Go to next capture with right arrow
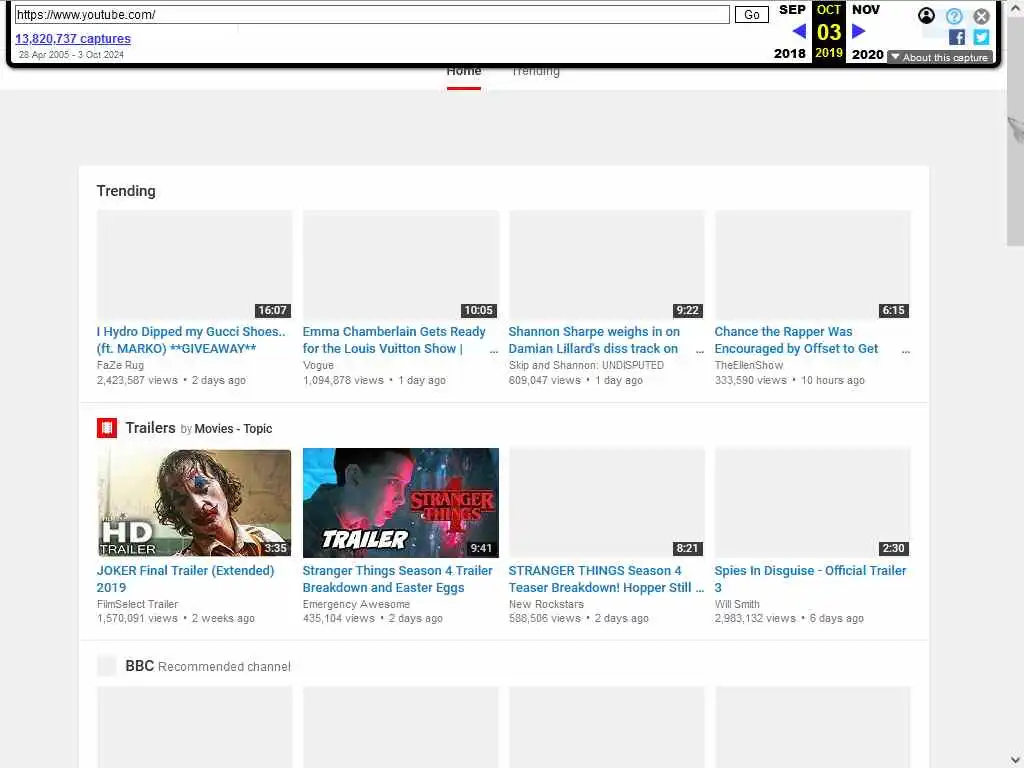This screenshot has height=768, width=1024. (859, 31)
